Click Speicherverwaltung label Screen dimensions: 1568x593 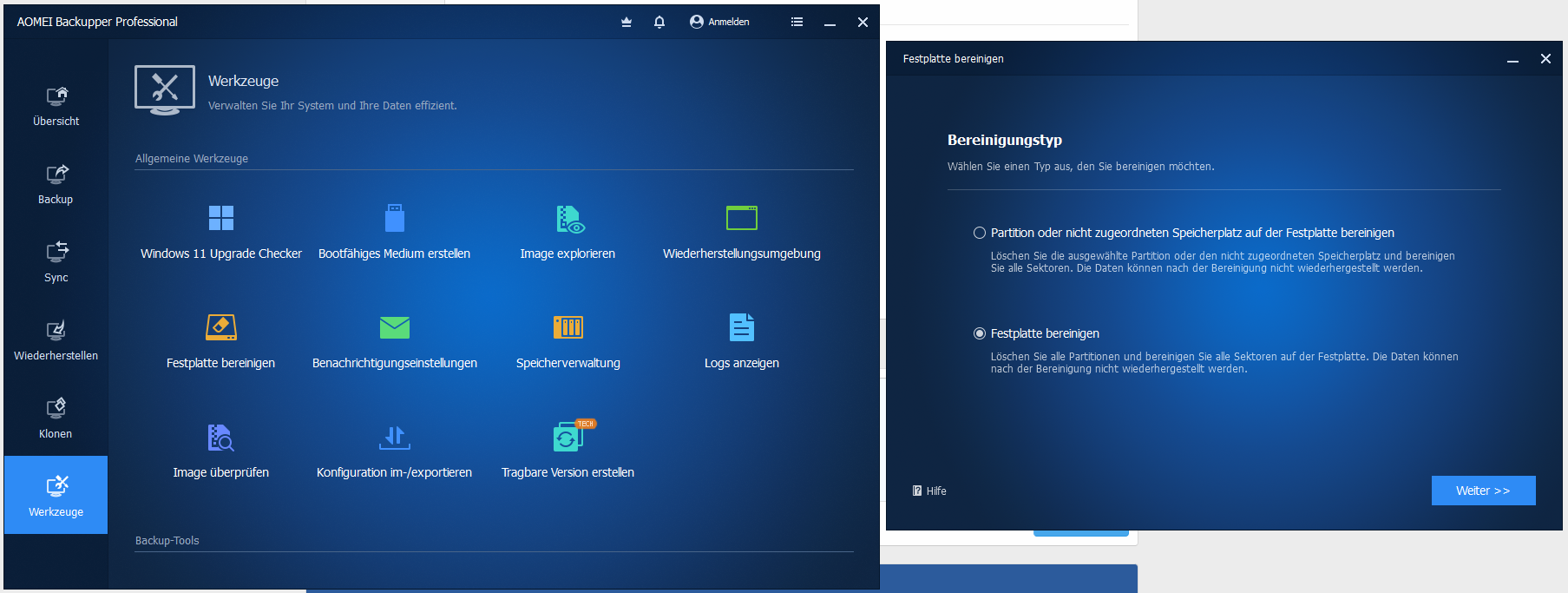[x=568, y=363]
